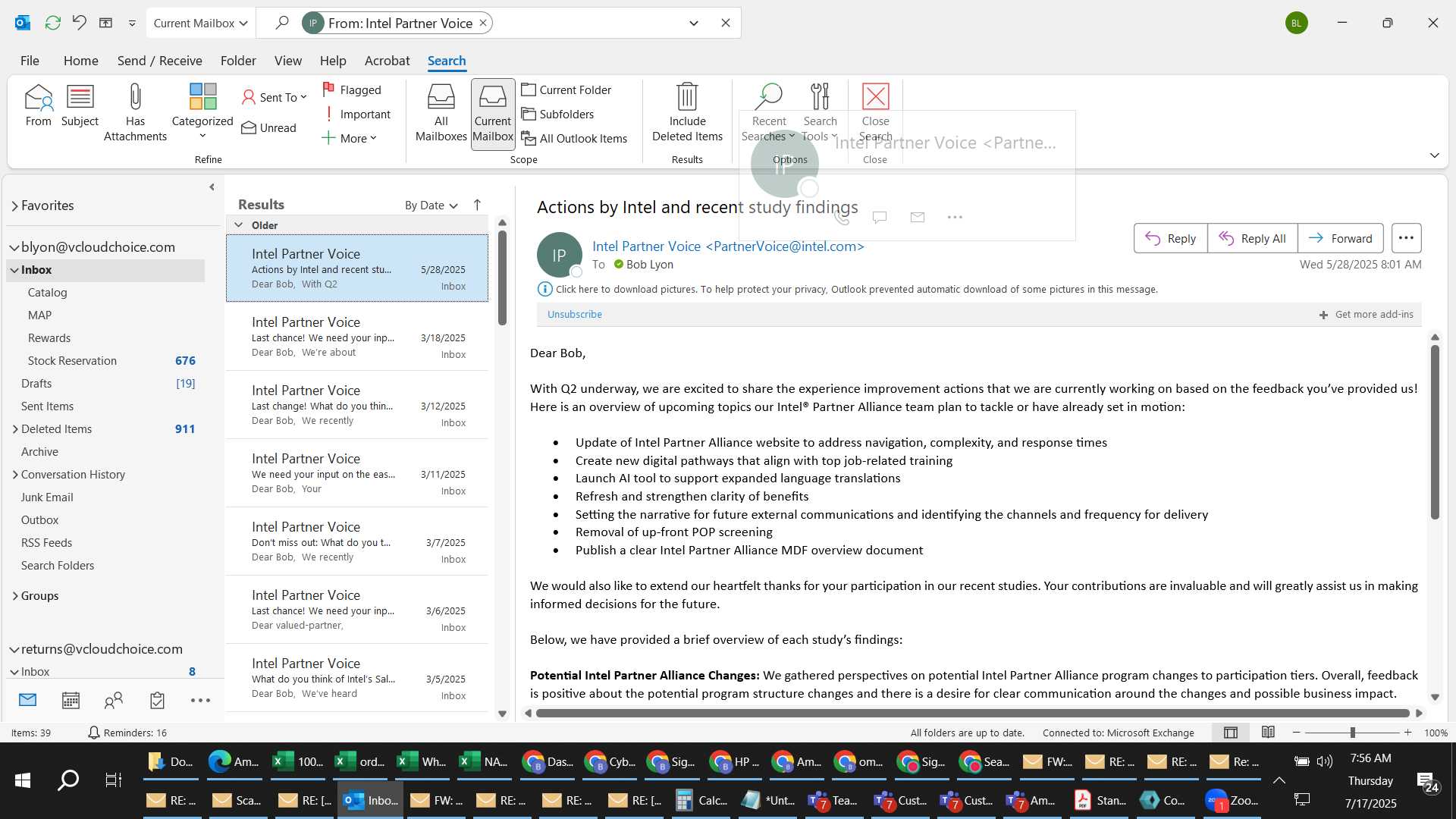Open the Categorized color filter
The width and height of the screenshot is (1456, 819).
coord(202,111)
